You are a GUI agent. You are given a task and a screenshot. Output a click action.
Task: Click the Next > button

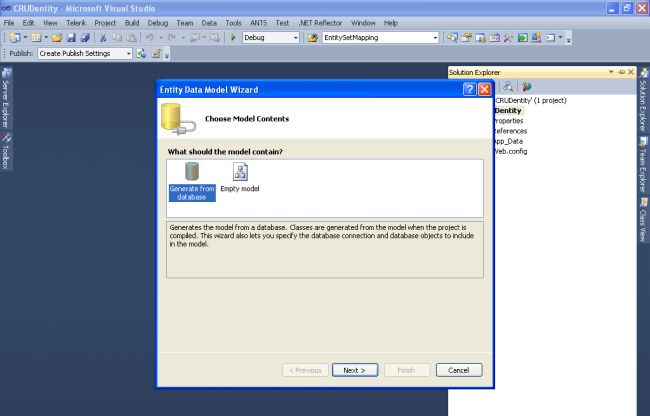click(x=355, y=370)
